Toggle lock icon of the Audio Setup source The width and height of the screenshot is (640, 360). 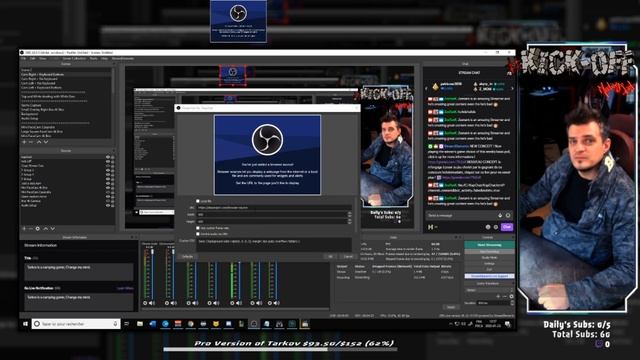coord(113,206)
